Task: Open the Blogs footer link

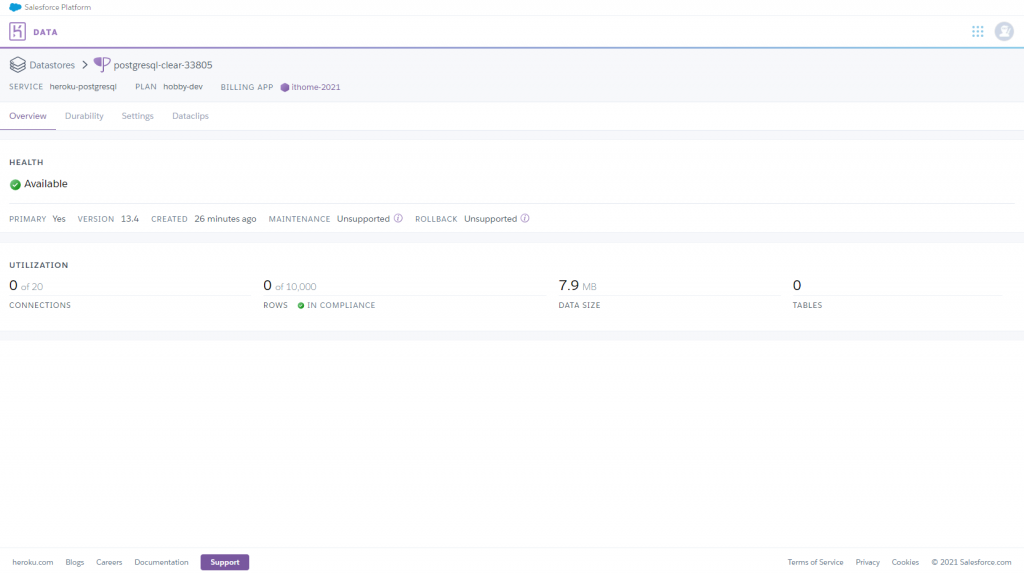Action: pos(74,562)
